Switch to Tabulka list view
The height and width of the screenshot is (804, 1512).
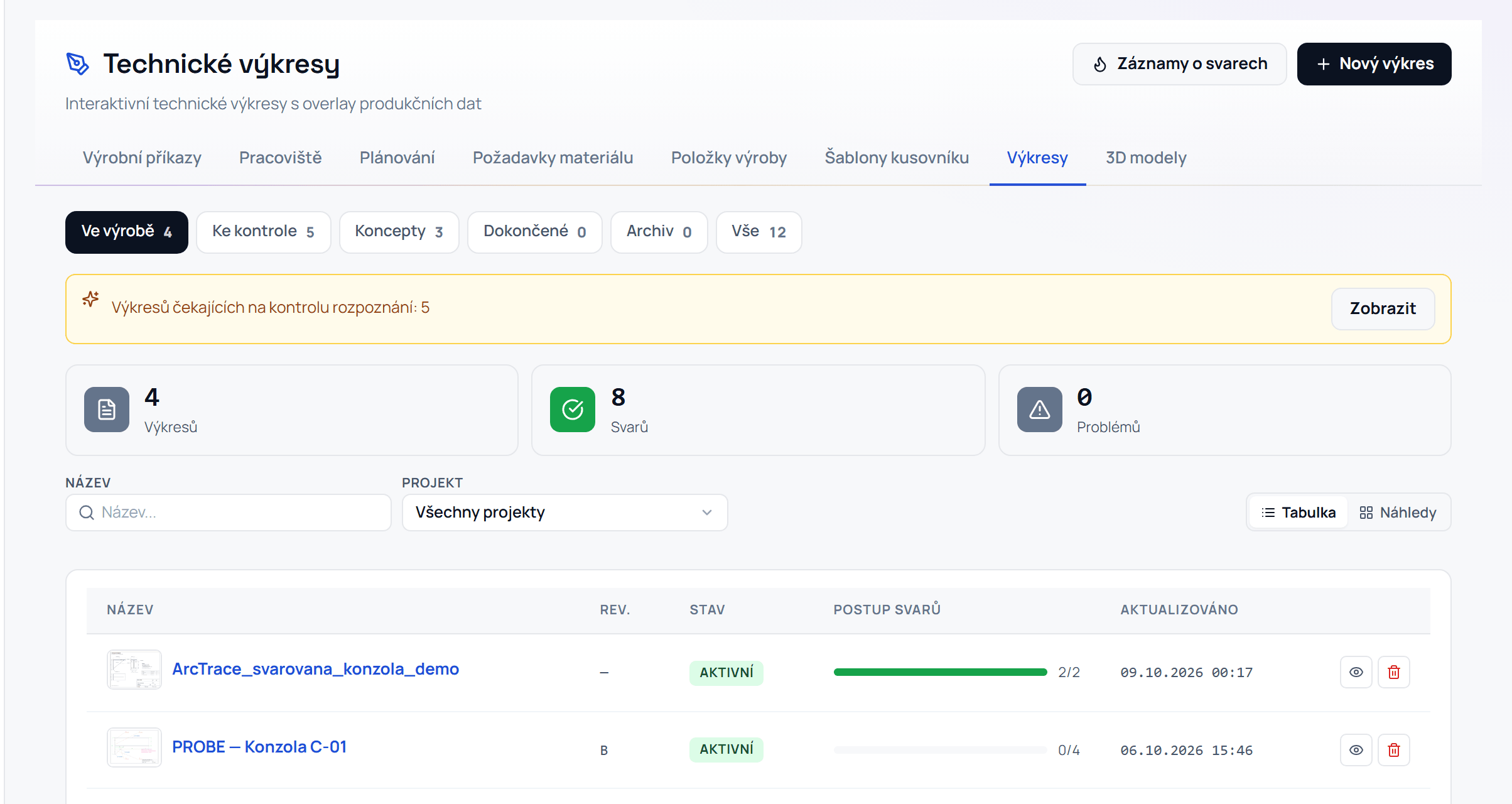1299,513
